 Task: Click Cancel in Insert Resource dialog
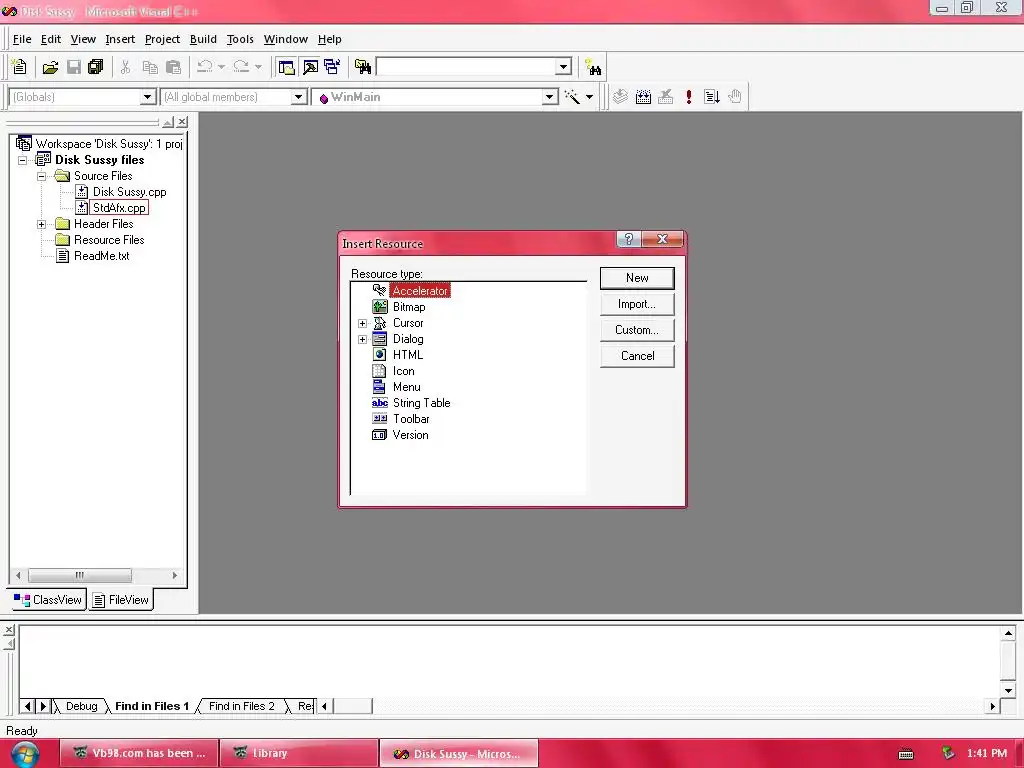(x=637, y=356)
